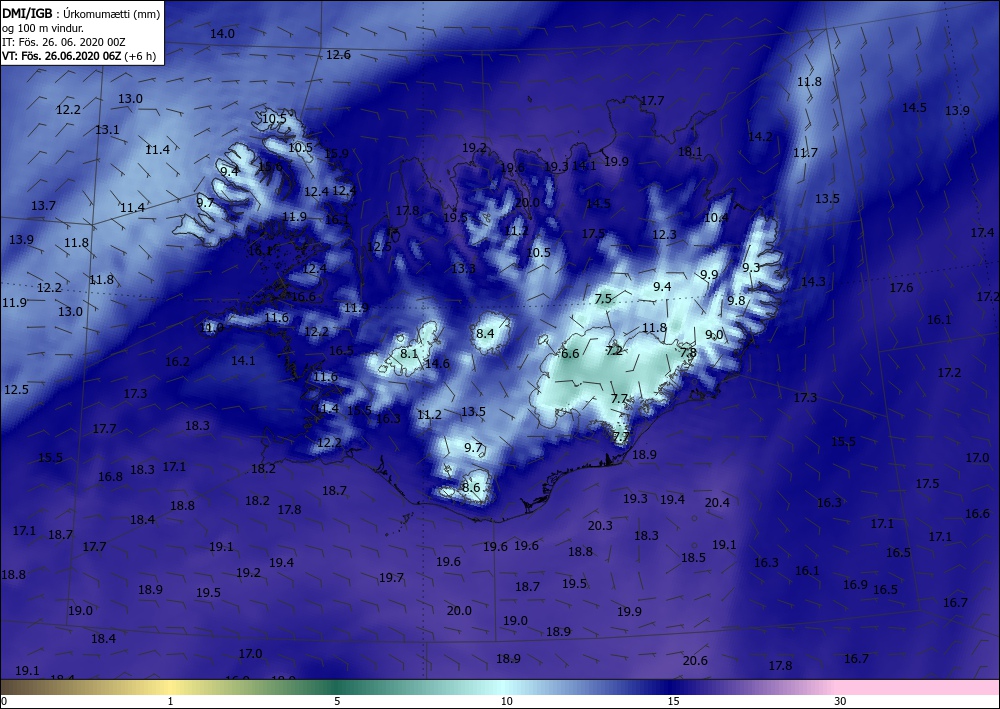This screenshot has width=1000, height=709.
Task: Click the 18.1 value in the northeast
Action: click(690, 152)
